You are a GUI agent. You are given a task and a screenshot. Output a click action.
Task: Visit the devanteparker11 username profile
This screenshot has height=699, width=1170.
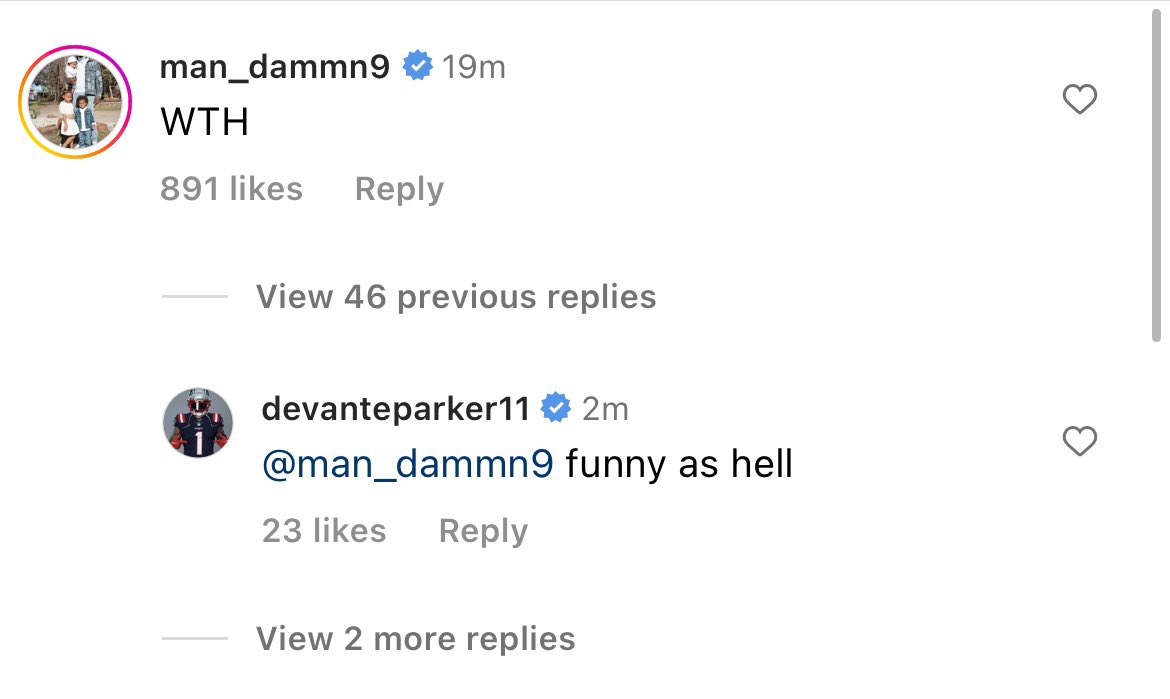397,408
